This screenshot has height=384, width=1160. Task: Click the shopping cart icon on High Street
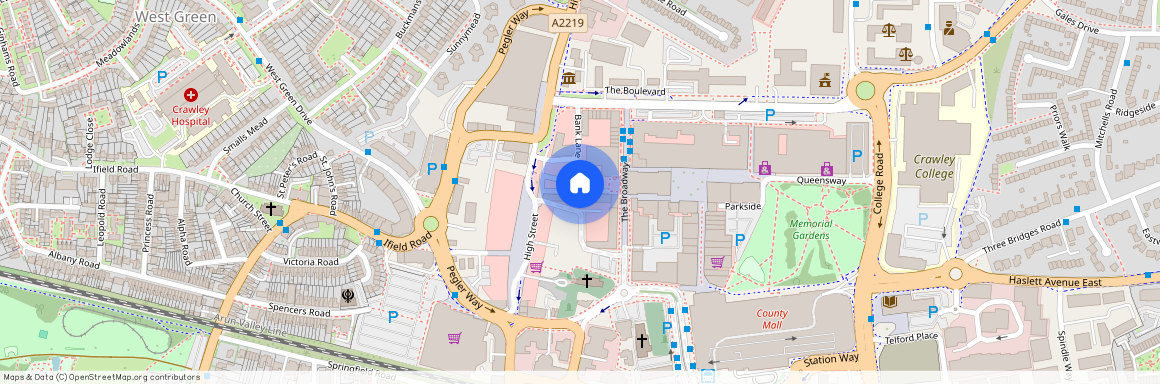[536, 267]
